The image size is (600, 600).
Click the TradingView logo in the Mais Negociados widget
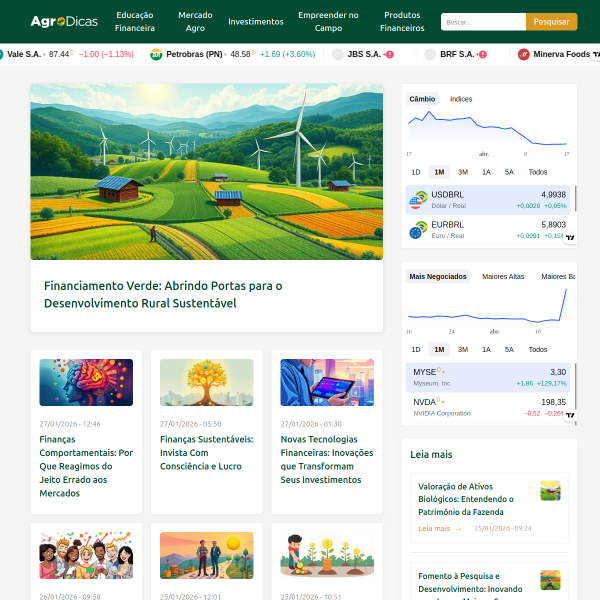570,415
